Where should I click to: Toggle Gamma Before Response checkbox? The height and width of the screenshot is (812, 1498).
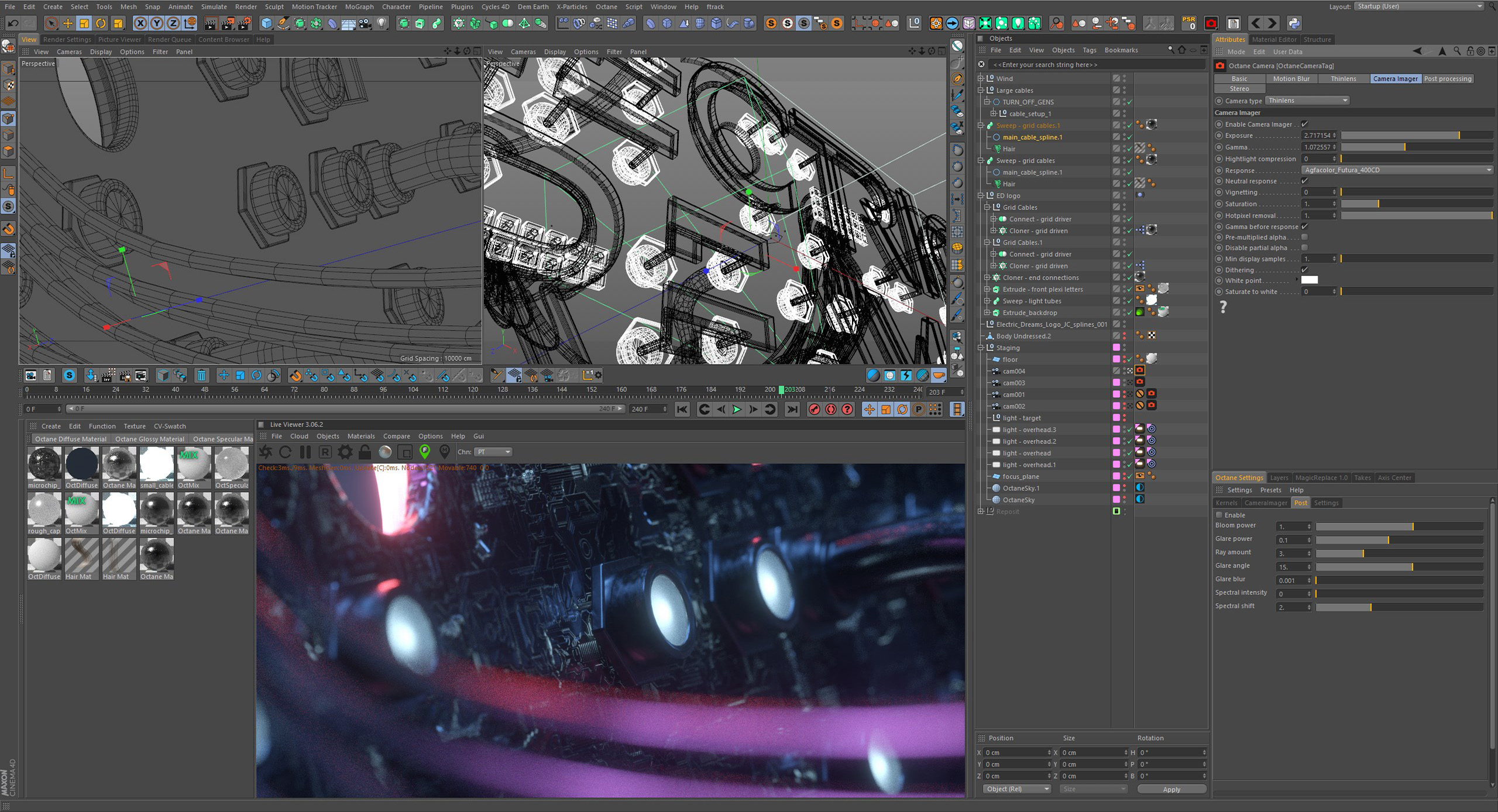1304,227
